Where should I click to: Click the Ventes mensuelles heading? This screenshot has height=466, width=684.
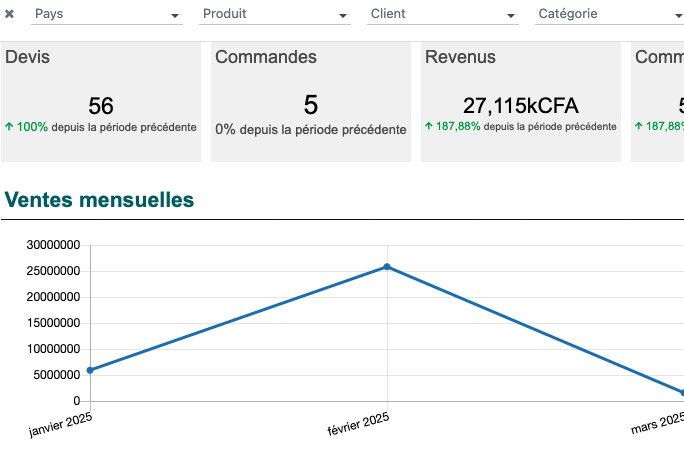[99, 200]
